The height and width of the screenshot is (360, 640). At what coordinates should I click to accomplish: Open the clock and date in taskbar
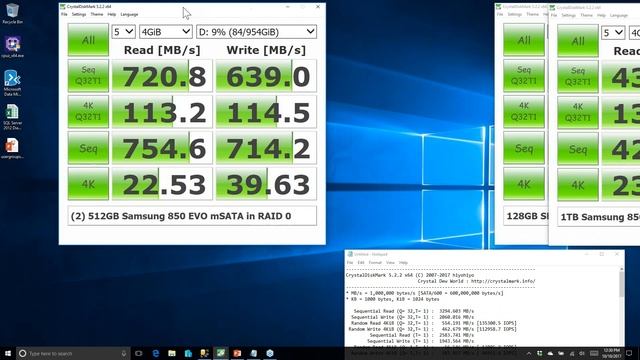point(612,353)
